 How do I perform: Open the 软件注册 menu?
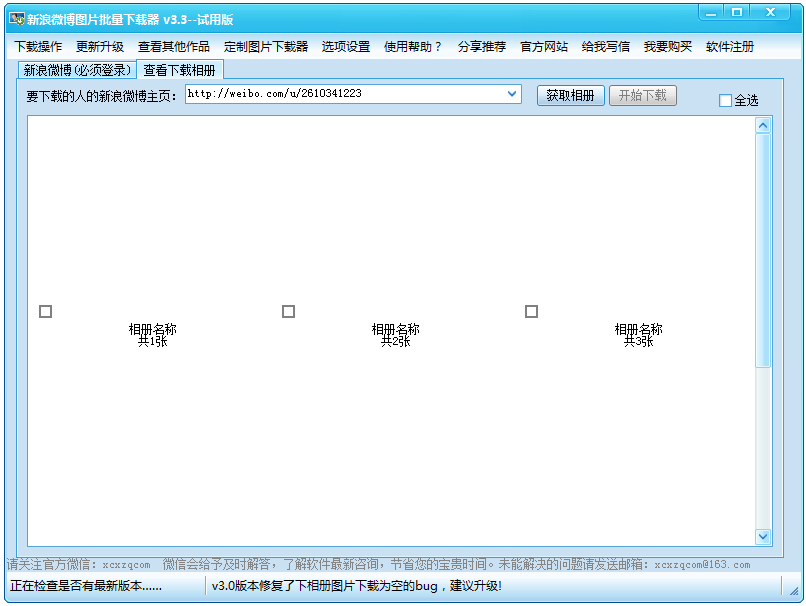[730, 47]
